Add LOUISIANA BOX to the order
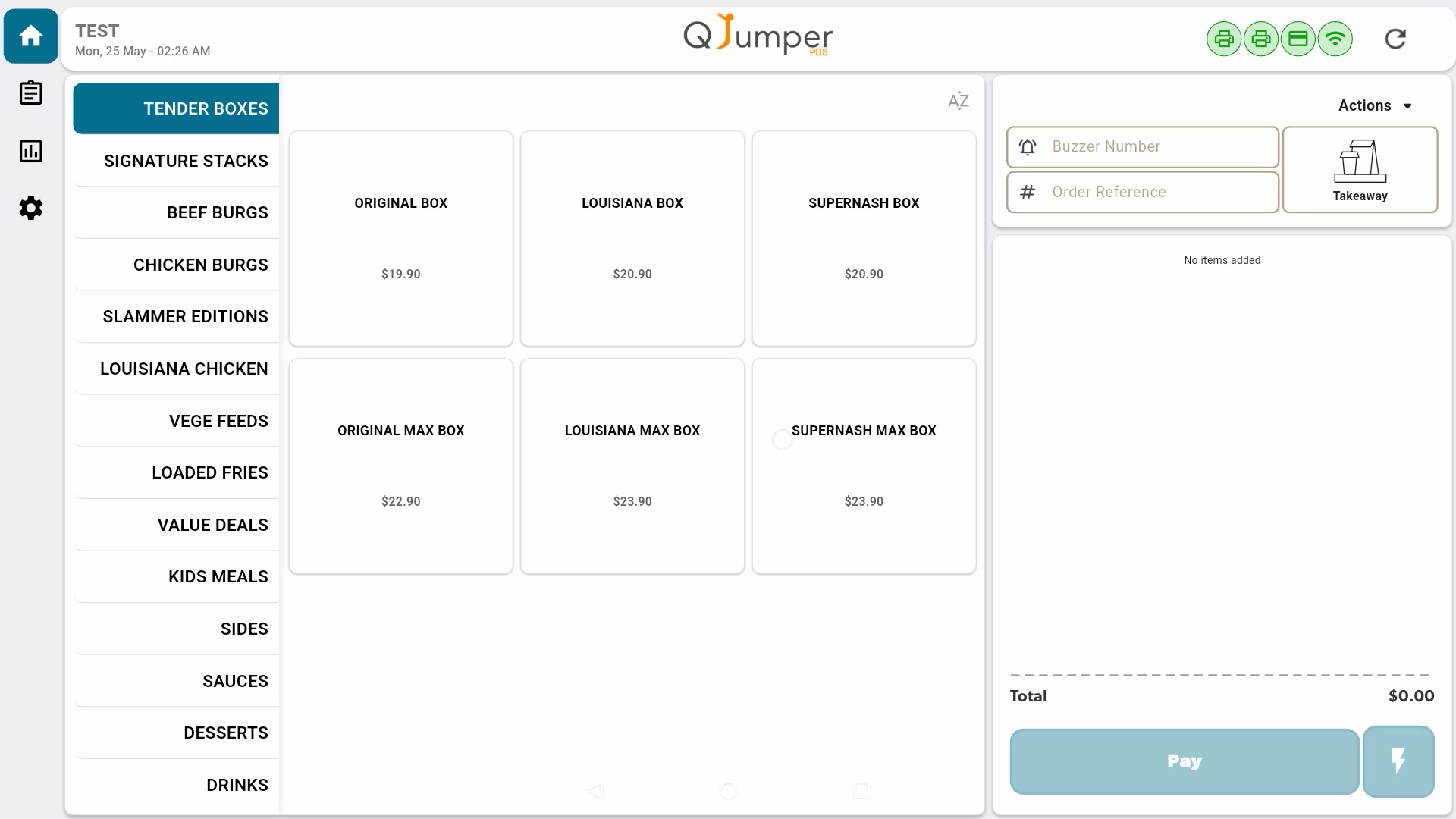The image size is (1456, 819). pyautogui.click(x=632, y=239)
